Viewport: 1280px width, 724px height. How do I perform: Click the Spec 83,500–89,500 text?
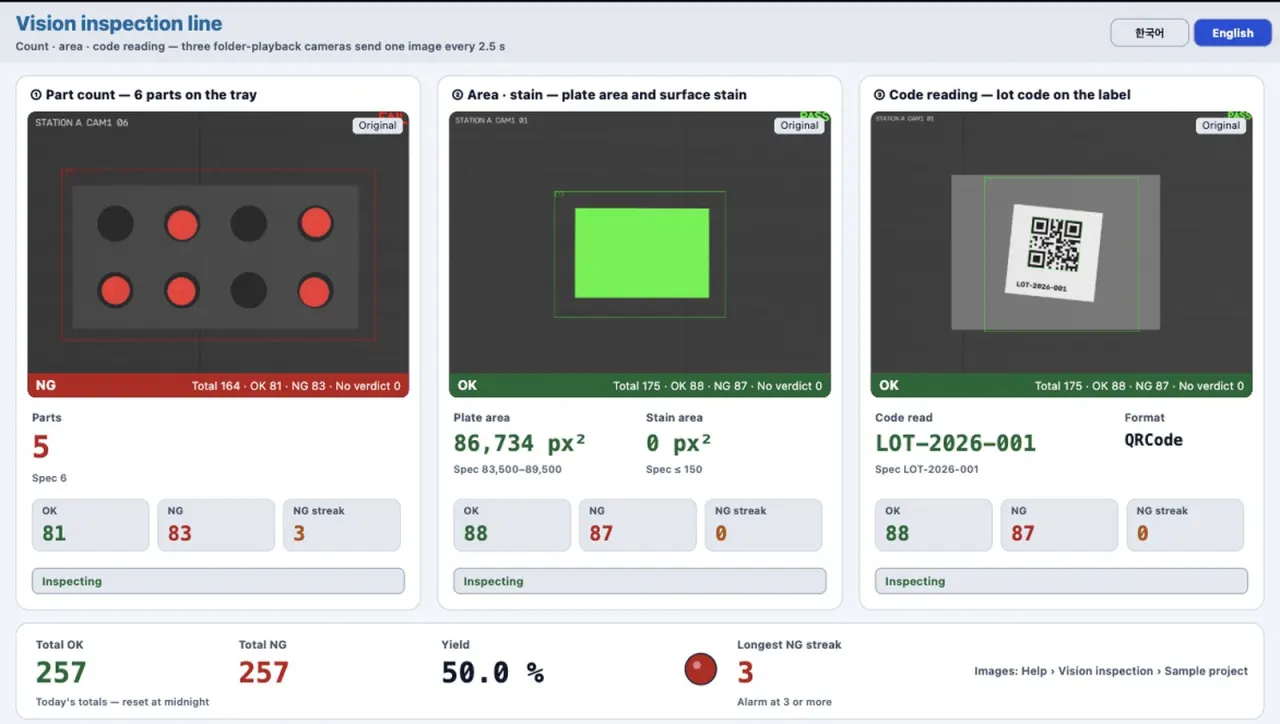pyautogui.click(x=508, y=470)
